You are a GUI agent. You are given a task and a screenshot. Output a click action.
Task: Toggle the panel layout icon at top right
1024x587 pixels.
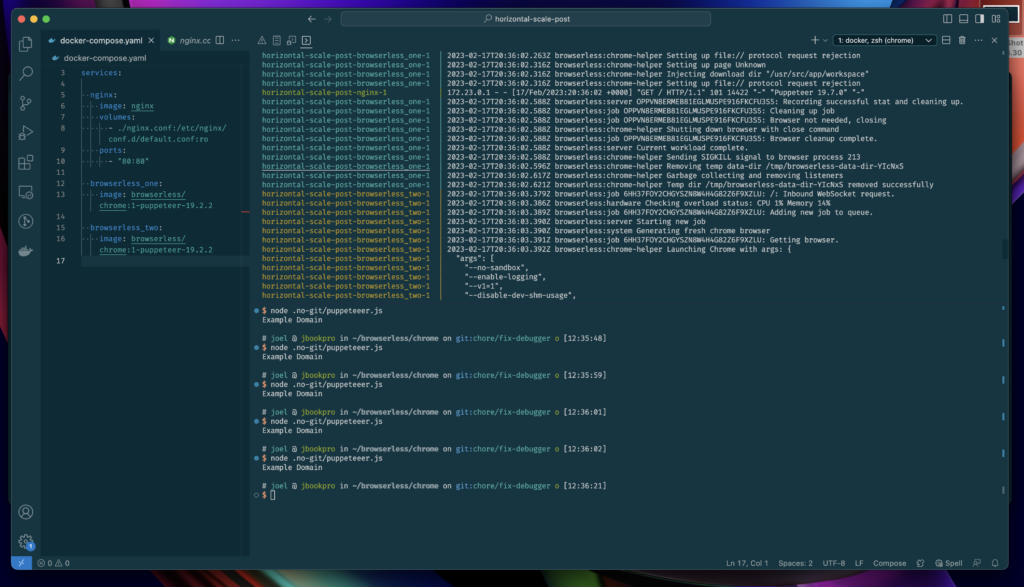click(963, 18)
